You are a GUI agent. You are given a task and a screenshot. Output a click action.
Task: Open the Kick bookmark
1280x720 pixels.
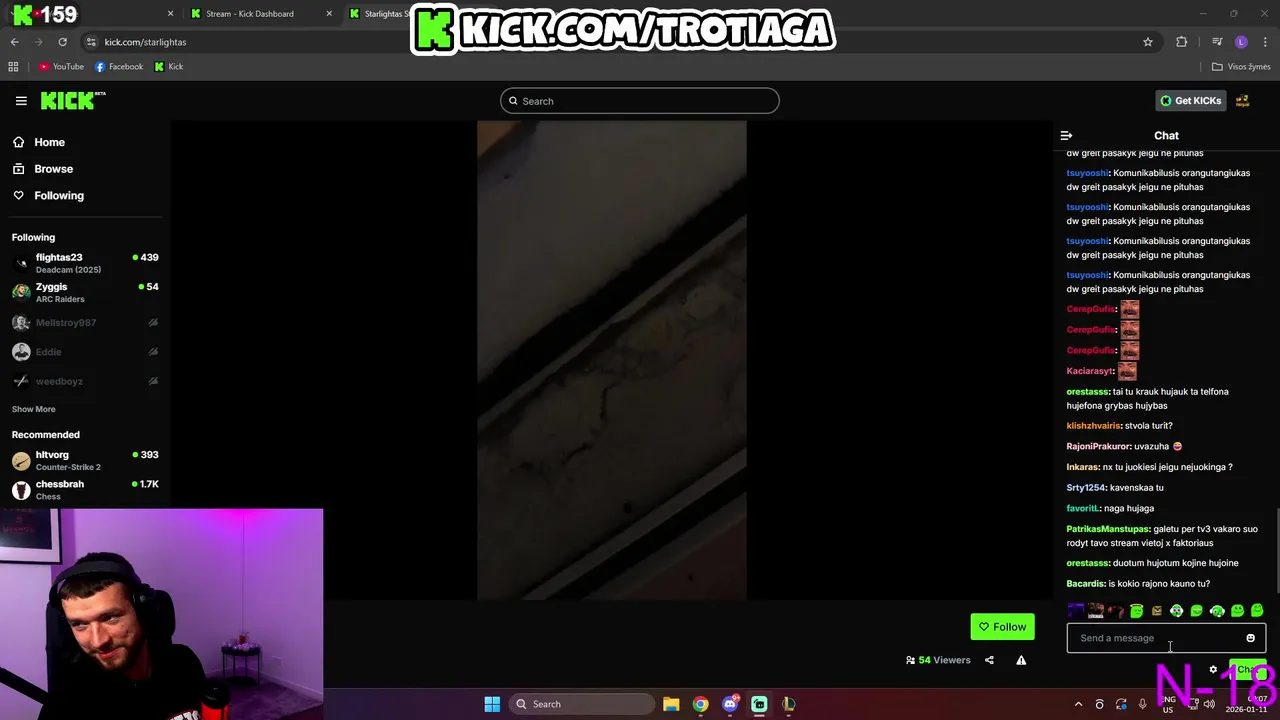click(169, 67)
